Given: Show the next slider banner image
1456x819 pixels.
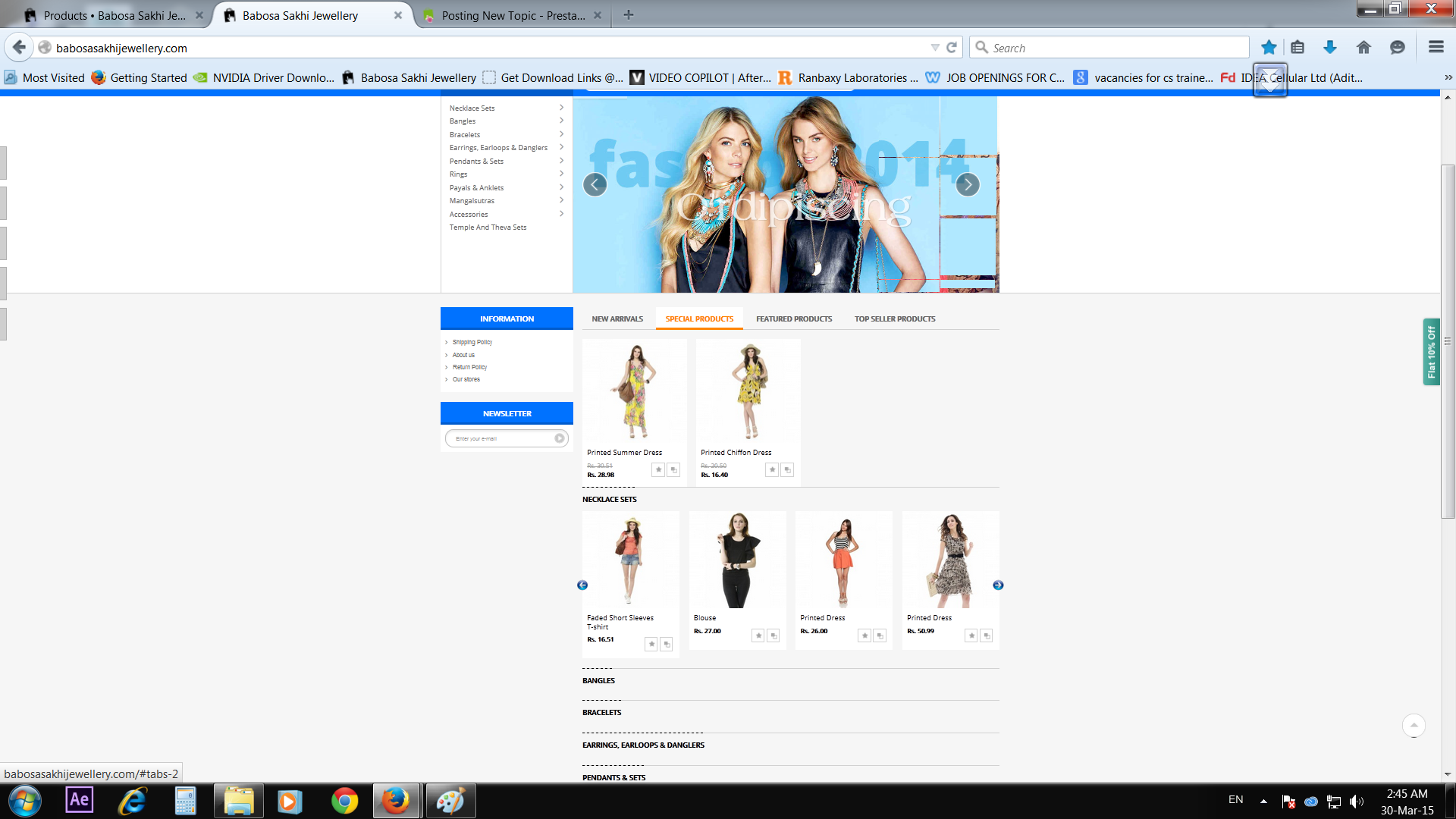Looking at the screenshot, I should click(967, 185).
